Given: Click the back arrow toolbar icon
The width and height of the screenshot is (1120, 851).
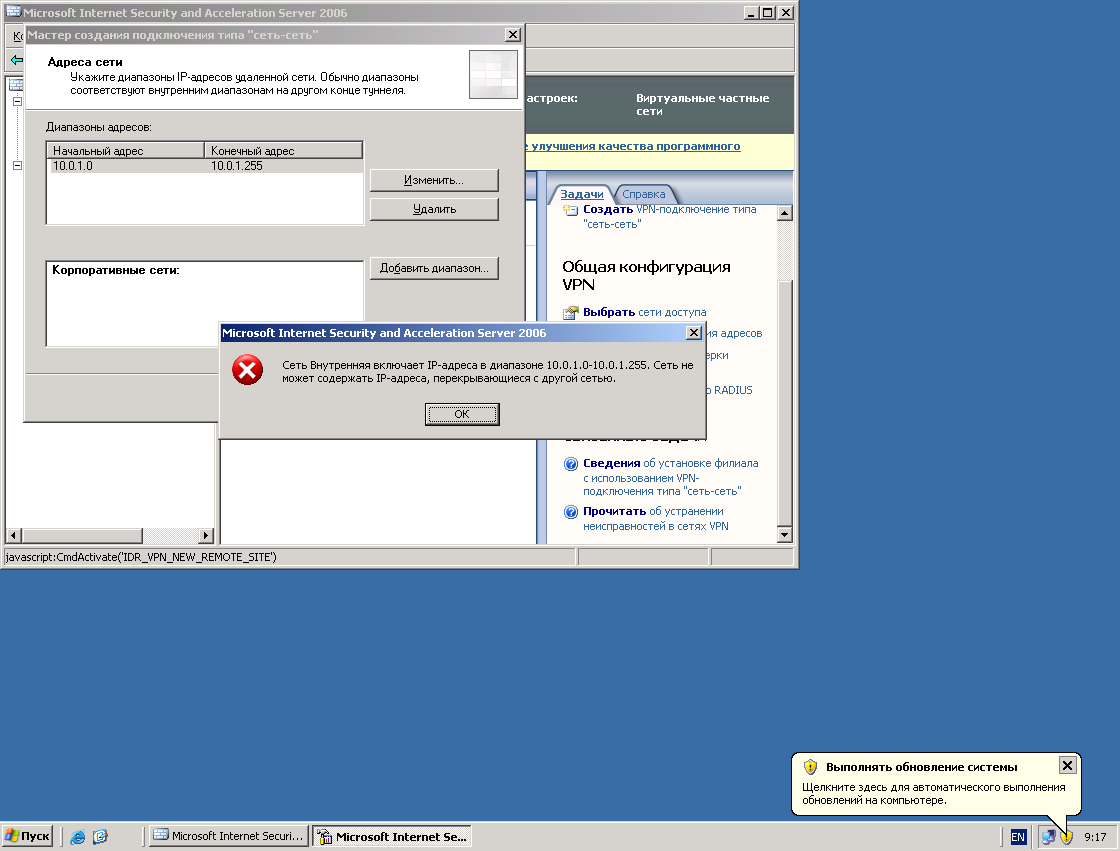Looking at the screenshot, I should pyautogui.click(x=16, y=59).
